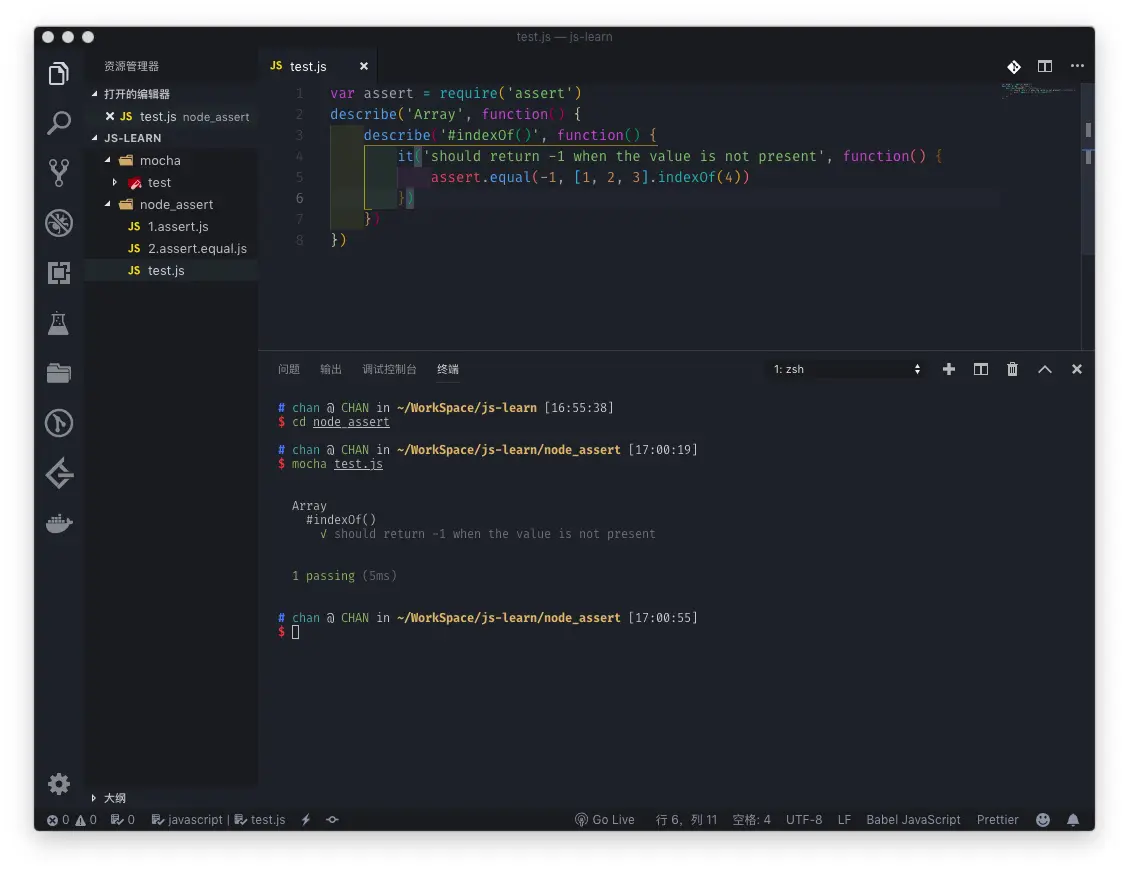The height and width of the screenshot is (873, 1129).
Task: Click the Prettier status bar item
Action: pos(997,820)
